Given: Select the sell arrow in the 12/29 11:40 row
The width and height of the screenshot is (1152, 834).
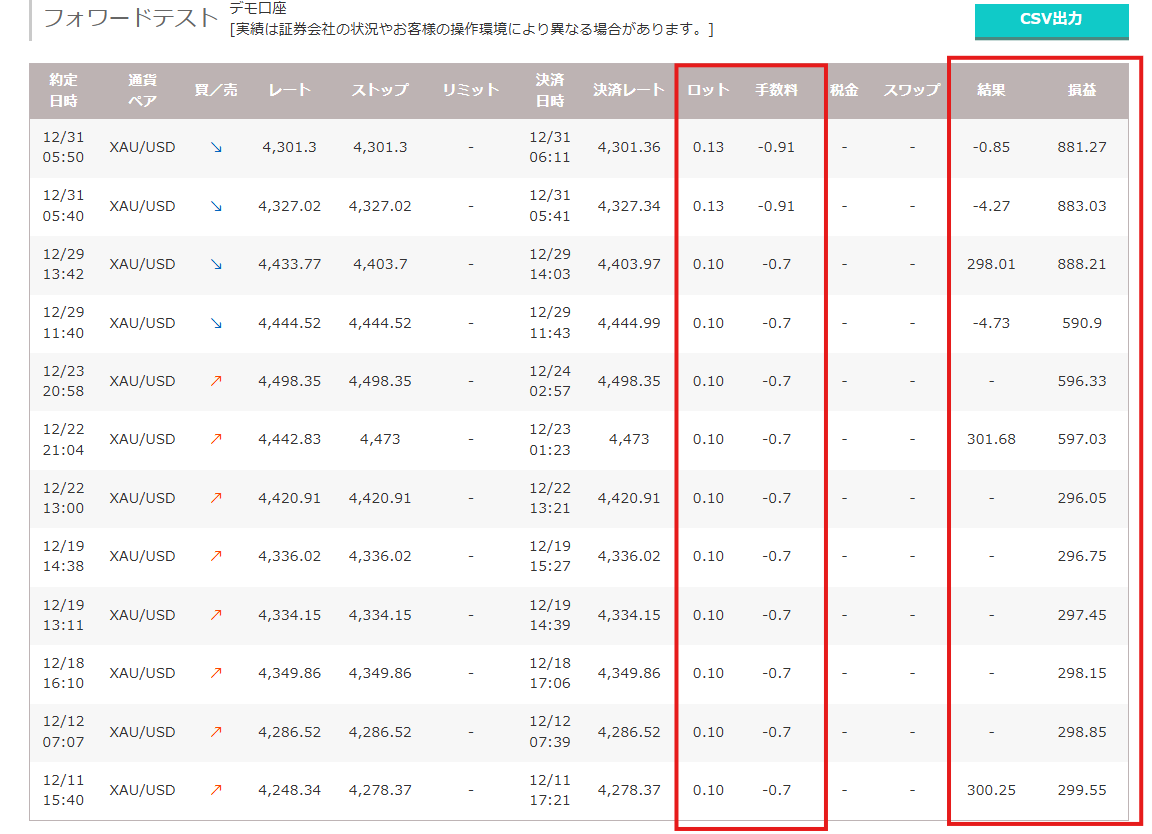Looking at the screenshot, I should tap(216, 323).
